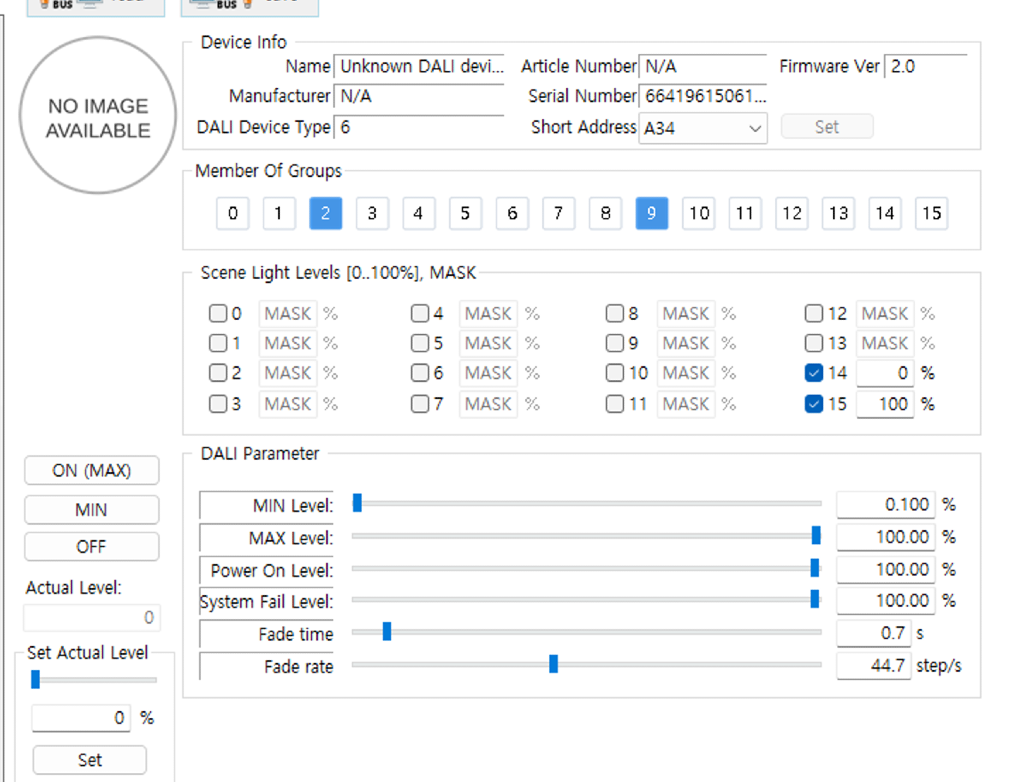This screenshot has width=1024, height=782.
Task: Uncheck the scene 14 checkbox
Action: tap(814, 373)
